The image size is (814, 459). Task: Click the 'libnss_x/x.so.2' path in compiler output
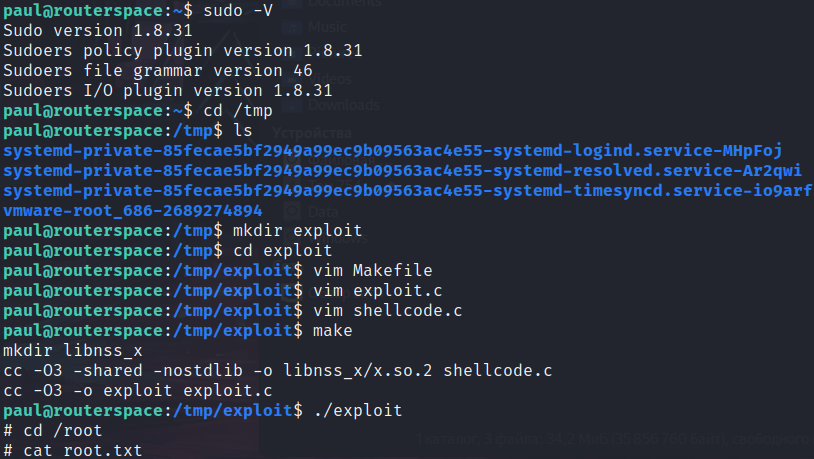tap(358, 371)
